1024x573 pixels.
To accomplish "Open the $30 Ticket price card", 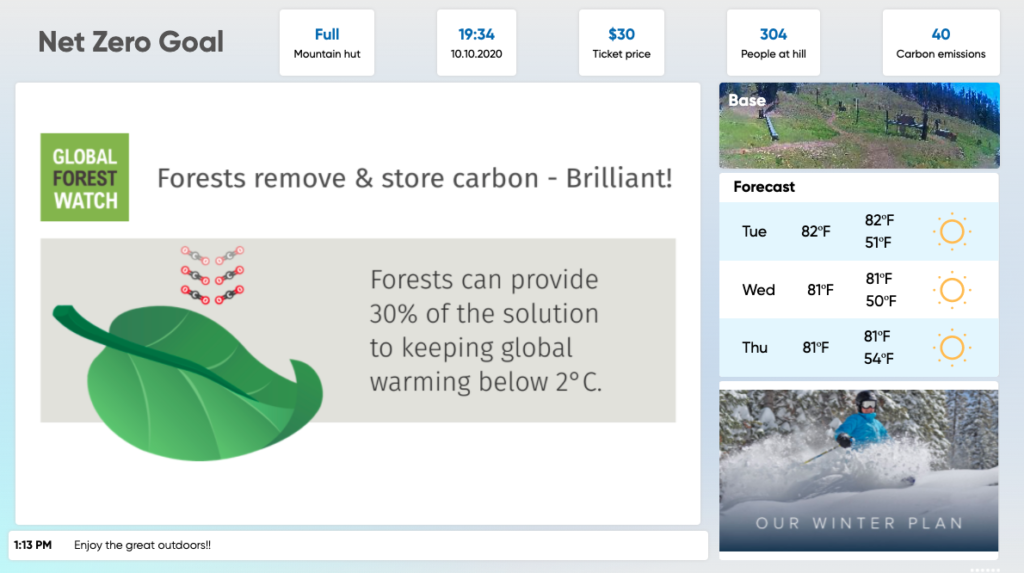I will pyautogui.click(x=621, y=42).
